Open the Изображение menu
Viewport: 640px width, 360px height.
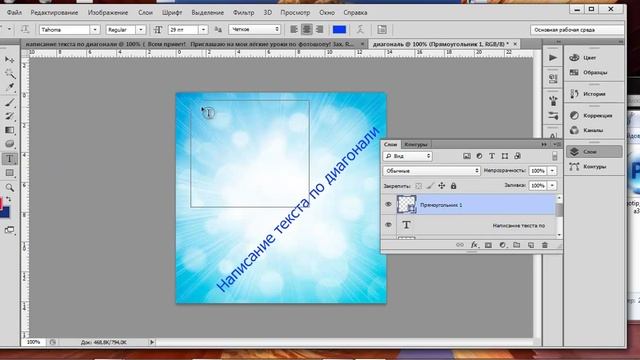tap(108, 12)
